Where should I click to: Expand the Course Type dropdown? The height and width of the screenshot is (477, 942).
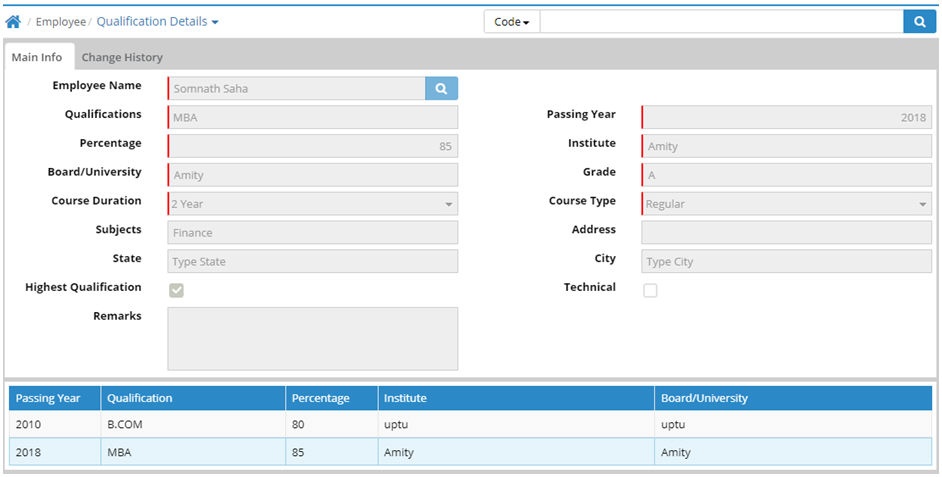click(786, 204)
